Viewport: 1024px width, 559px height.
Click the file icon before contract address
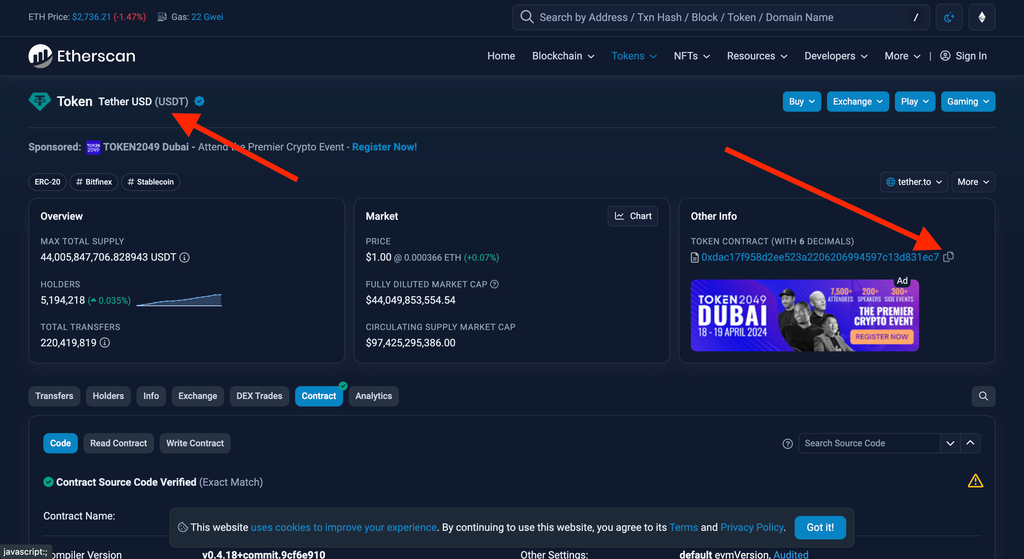[695, 257]
